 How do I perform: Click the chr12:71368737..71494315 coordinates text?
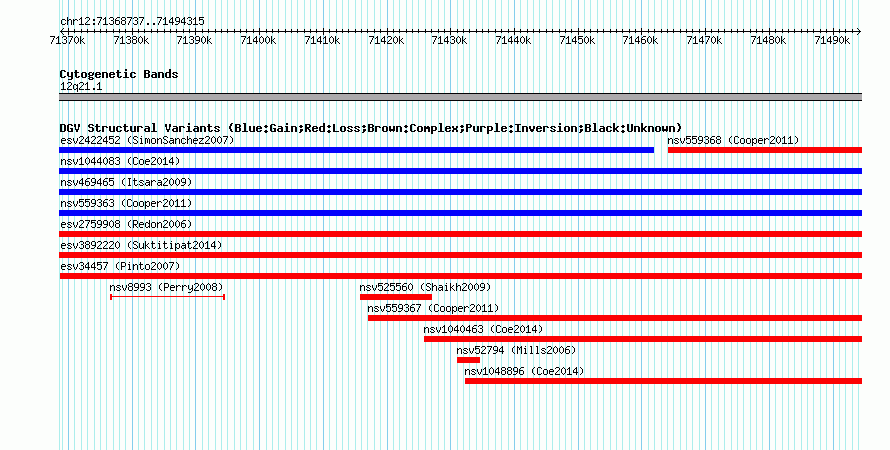[132, 22]
